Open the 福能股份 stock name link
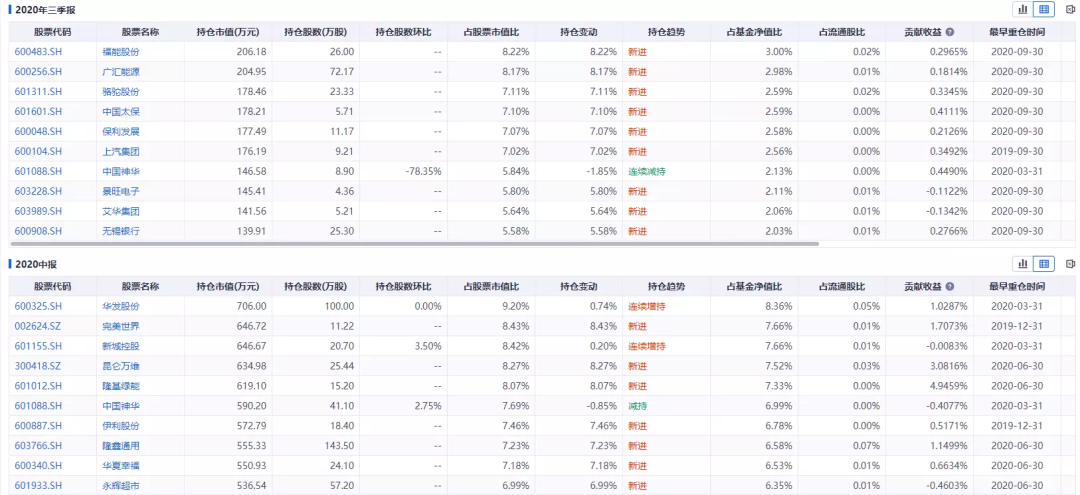The height and width of the screenshot is (495, 1080). point(121,52)
